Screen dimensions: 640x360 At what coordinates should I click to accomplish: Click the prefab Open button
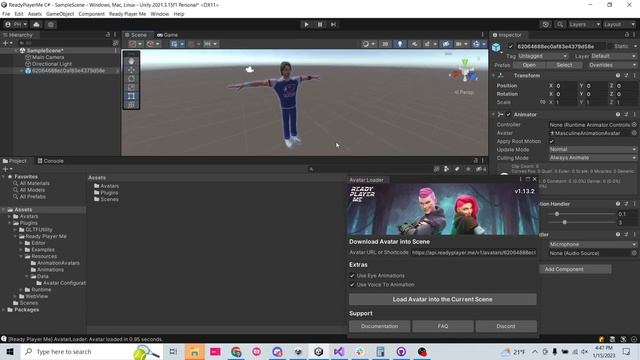click(x=529, y=65)
